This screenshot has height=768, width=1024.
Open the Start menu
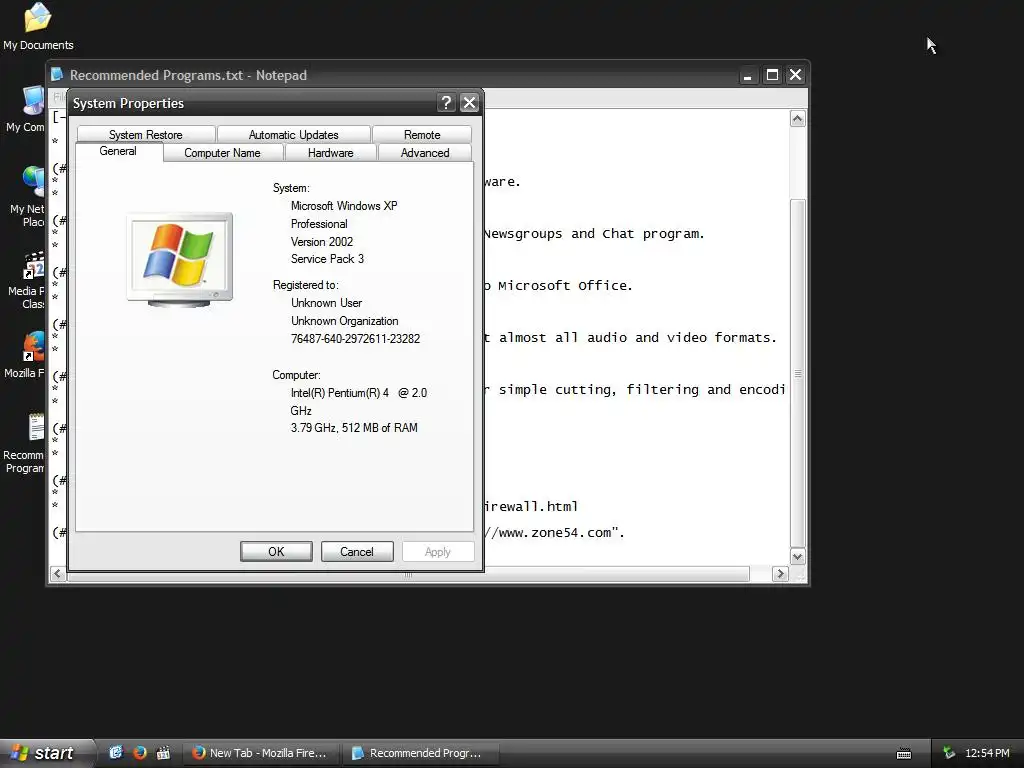coord(46,753)
